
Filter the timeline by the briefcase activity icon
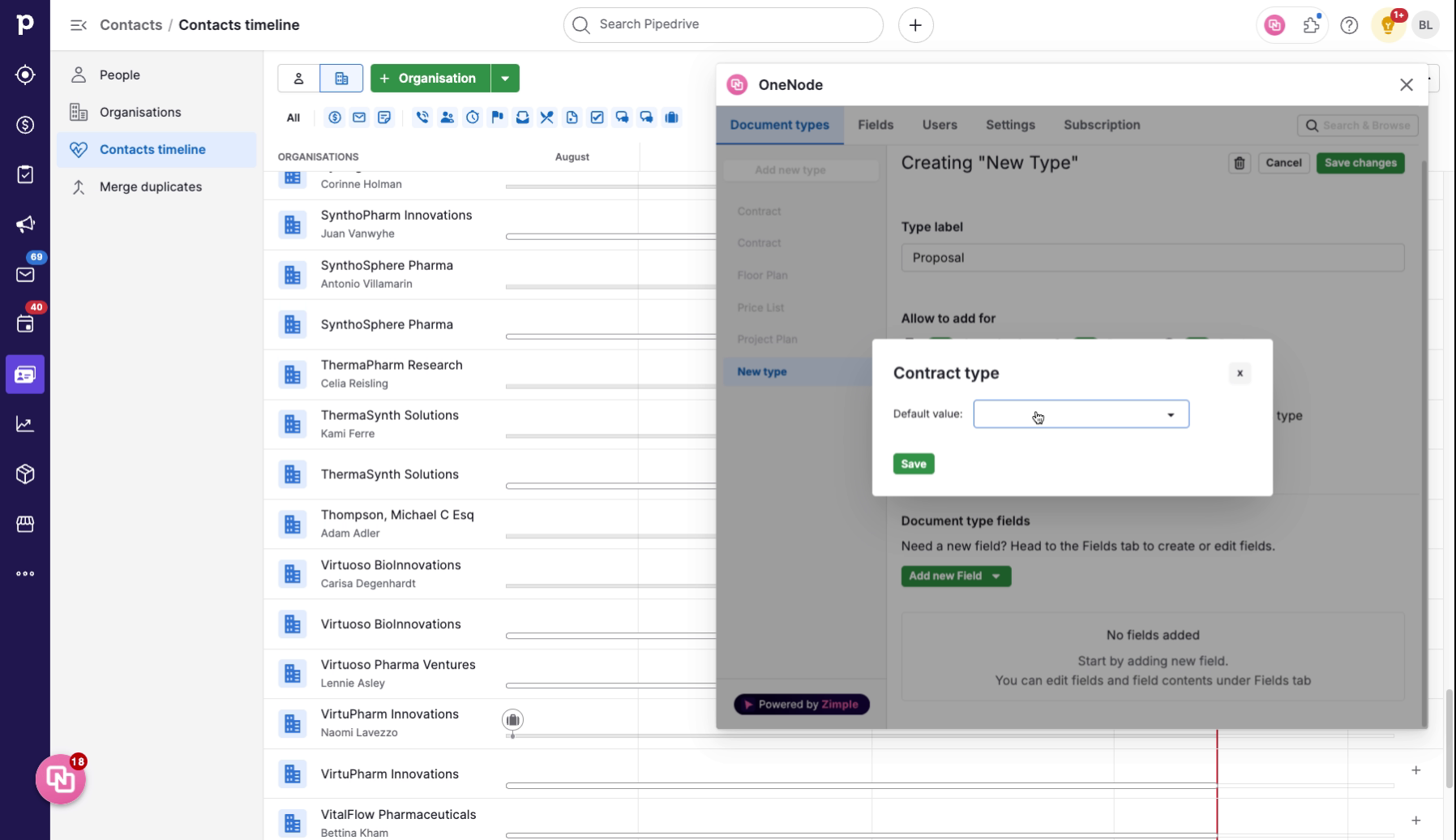pyautogui.click(x=671, y=118)
